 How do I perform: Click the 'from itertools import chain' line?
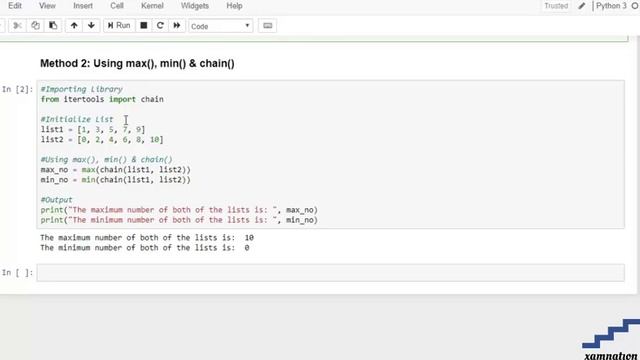102,99
